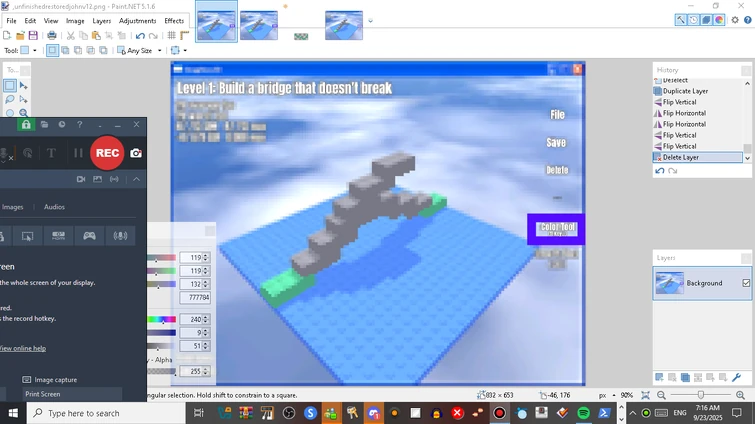Click the hex color field 777784
The width and height of the screenshot is (755, 424).
195,297
